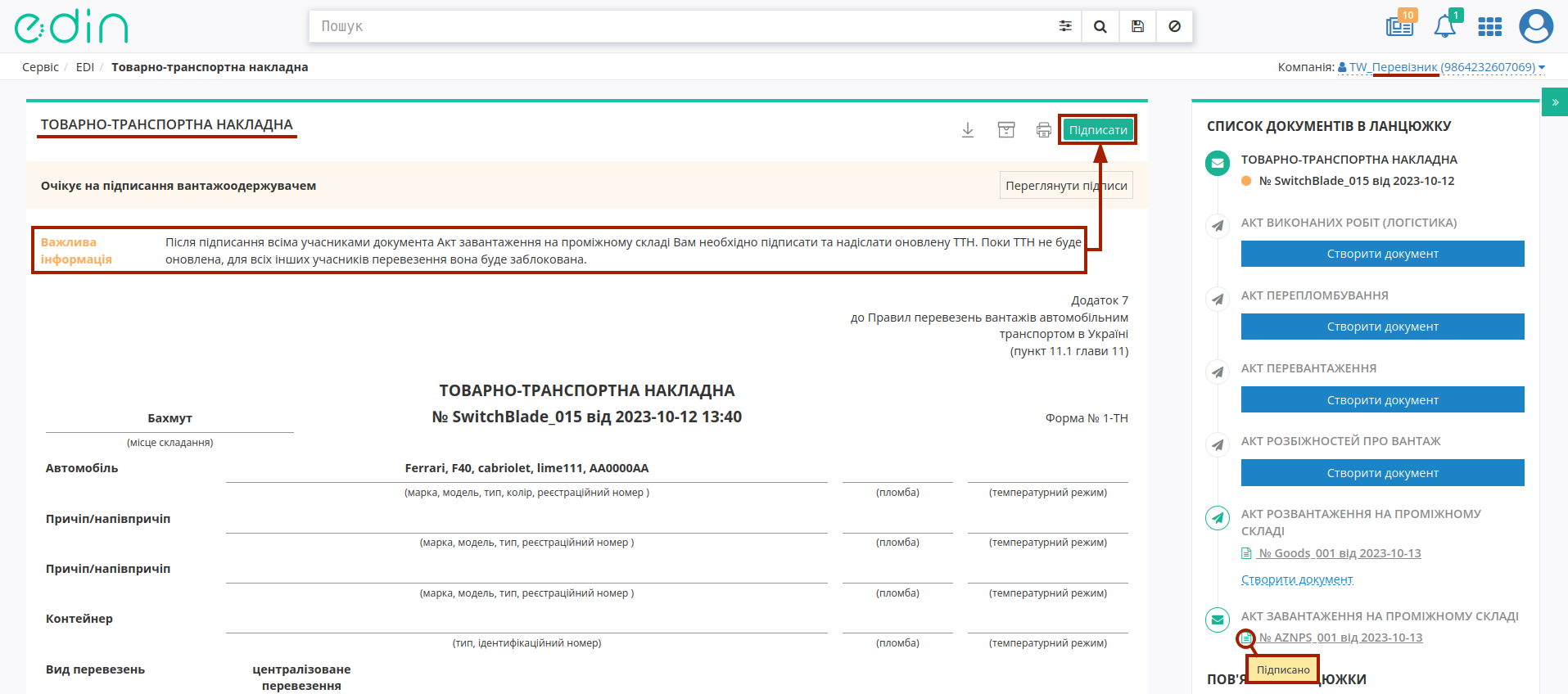Open the apps grid menu
The height and width of the screenshot is (694, 1568).
(x=1489, y=27)
